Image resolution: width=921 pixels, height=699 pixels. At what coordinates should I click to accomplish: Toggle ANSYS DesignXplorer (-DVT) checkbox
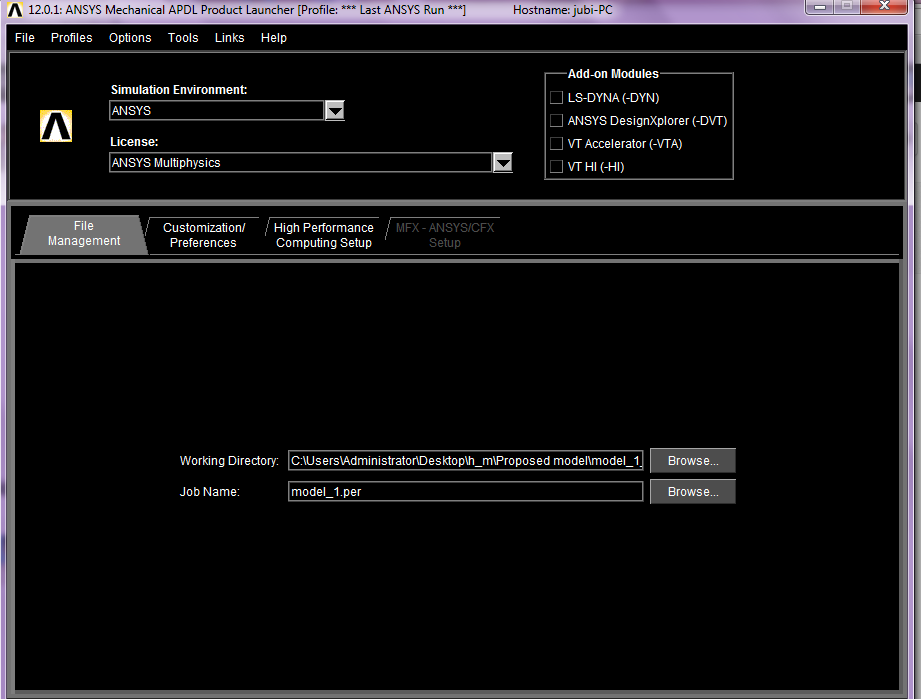pyautogui.click(x=557, y=121)
